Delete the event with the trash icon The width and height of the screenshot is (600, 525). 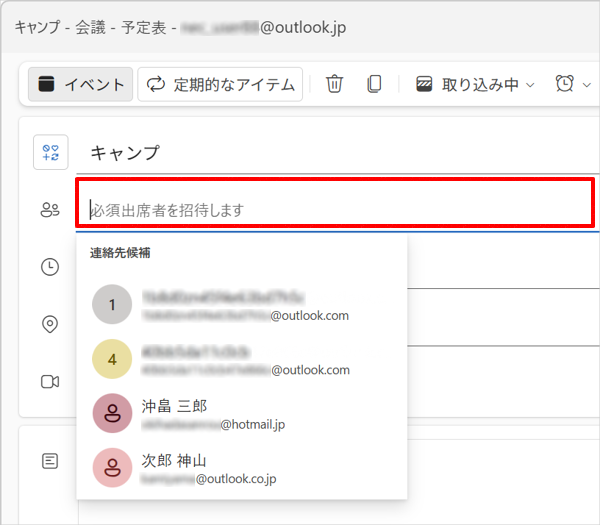[334, 84]
